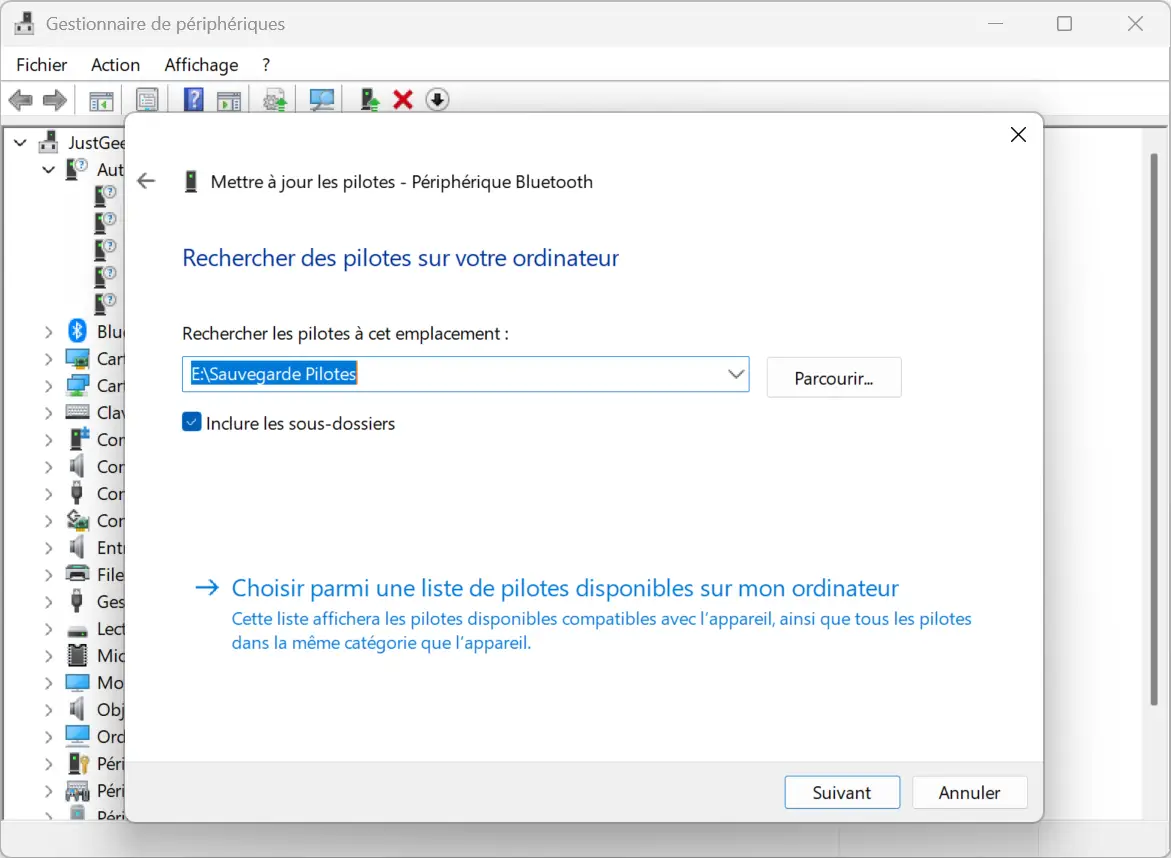Image resolution: width=1171 pixels, height=858 pixels.
Task: Collapse the Aut (other devices) node
Action: [49, 170]
